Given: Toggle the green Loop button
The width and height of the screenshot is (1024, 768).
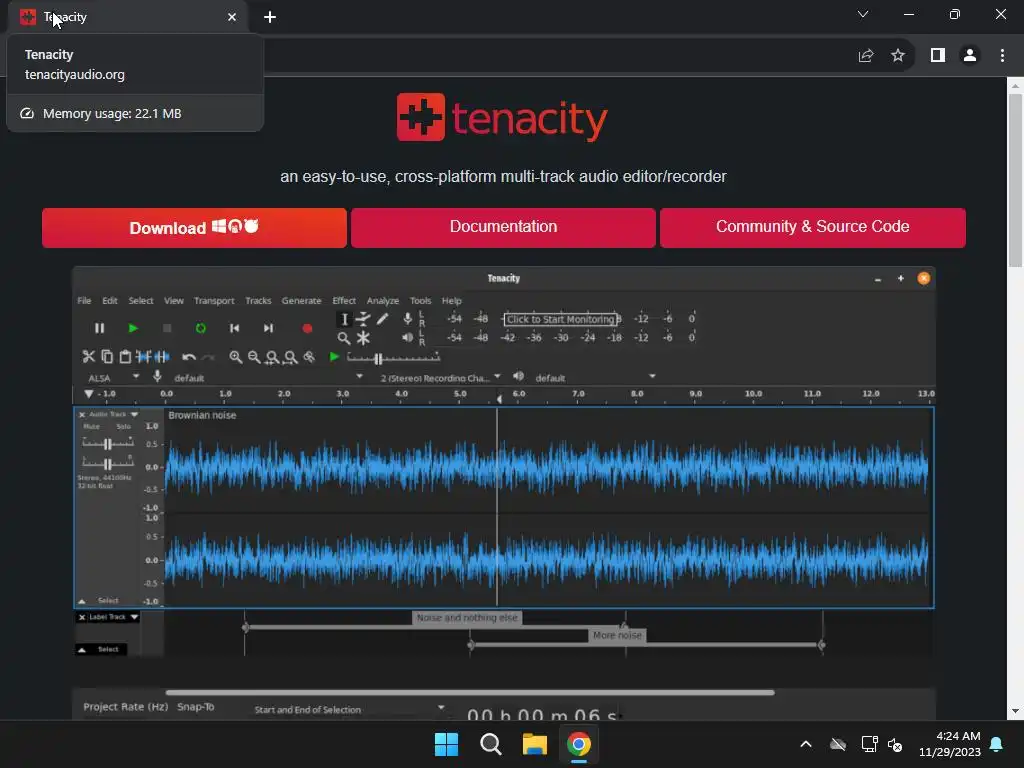Looking at the screenshot, I should point(201,328).
